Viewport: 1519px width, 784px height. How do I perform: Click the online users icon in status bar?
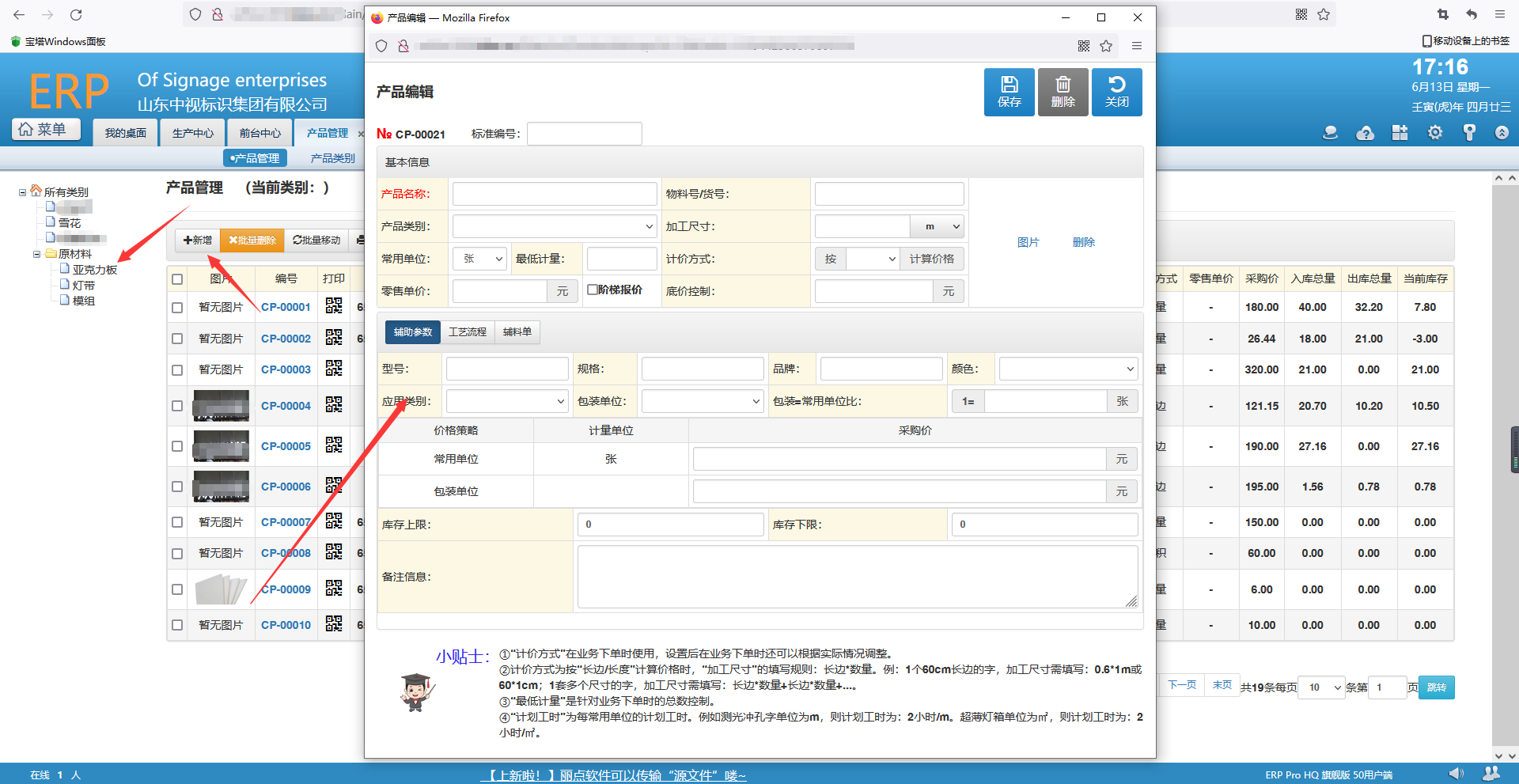1491,774
